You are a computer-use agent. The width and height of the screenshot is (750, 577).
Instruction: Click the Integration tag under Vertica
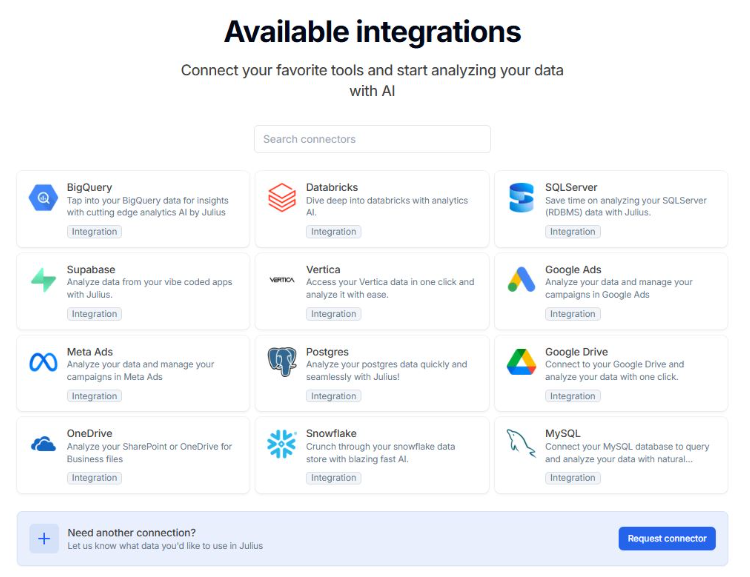pos(333,314)
